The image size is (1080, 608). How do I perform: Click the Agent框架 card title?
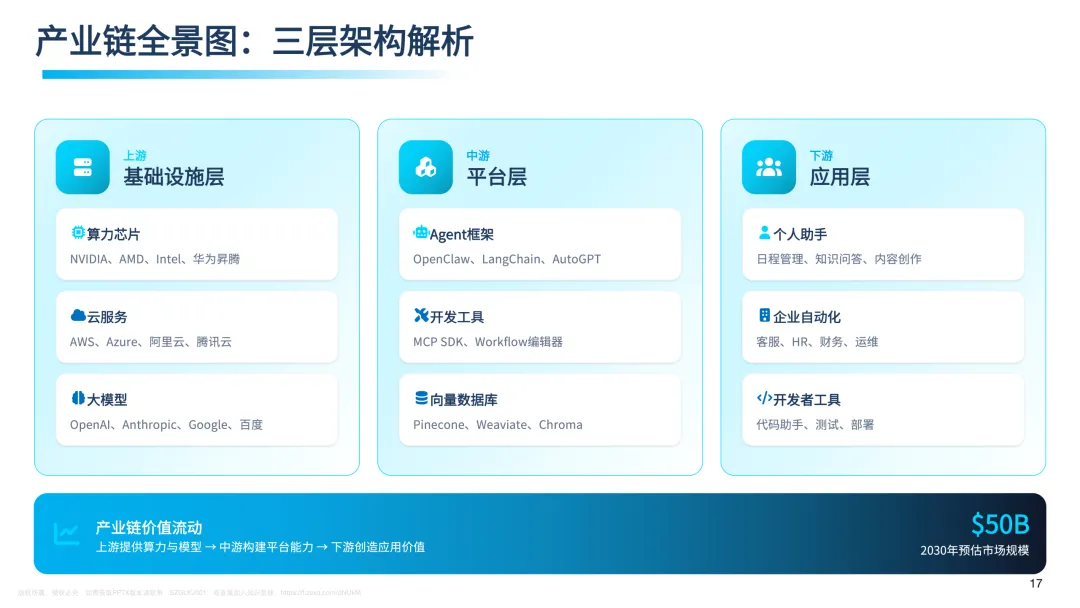(461, 234)
